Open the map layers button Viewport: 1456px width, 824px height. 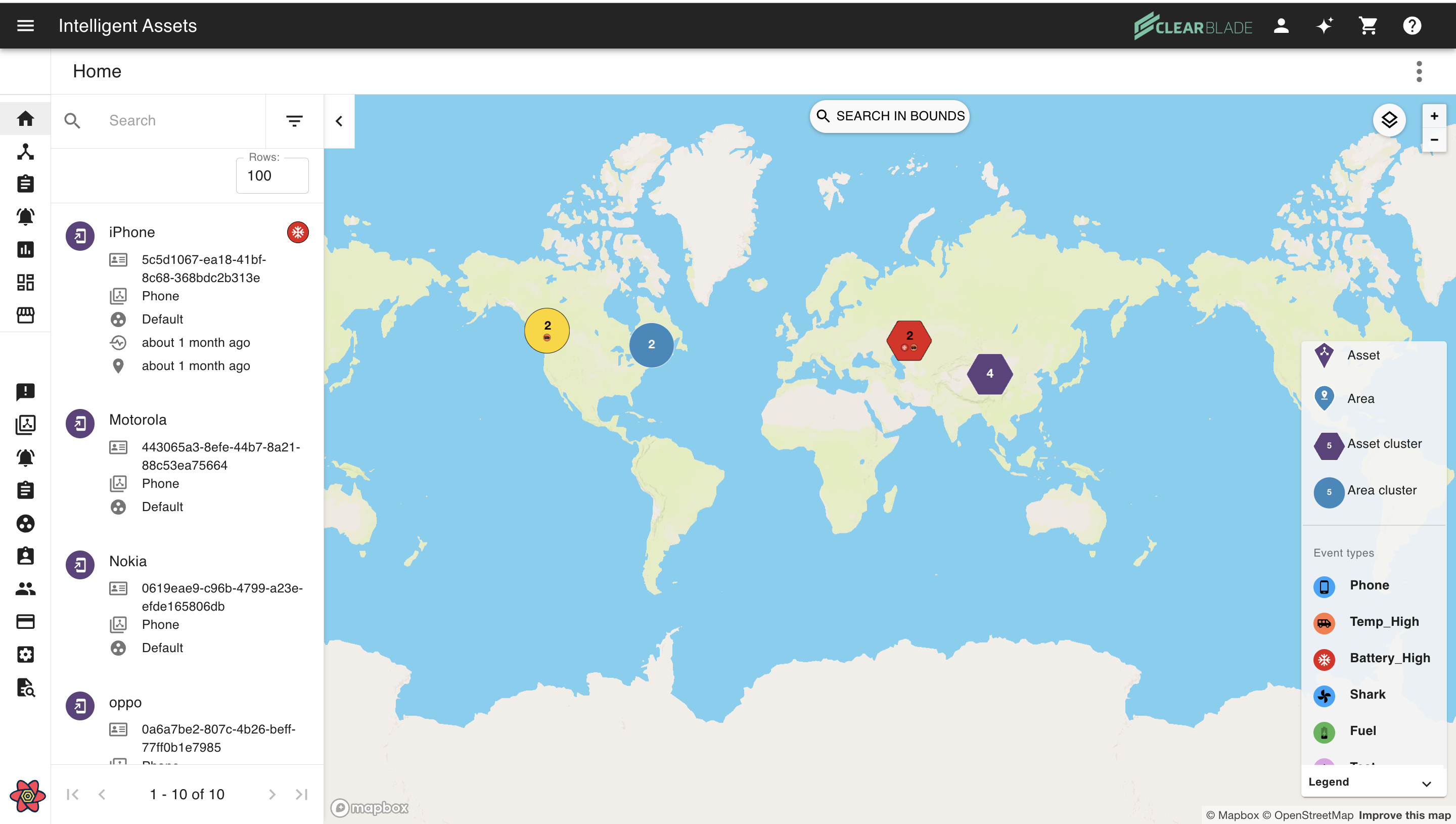(x=1389, y=119)
